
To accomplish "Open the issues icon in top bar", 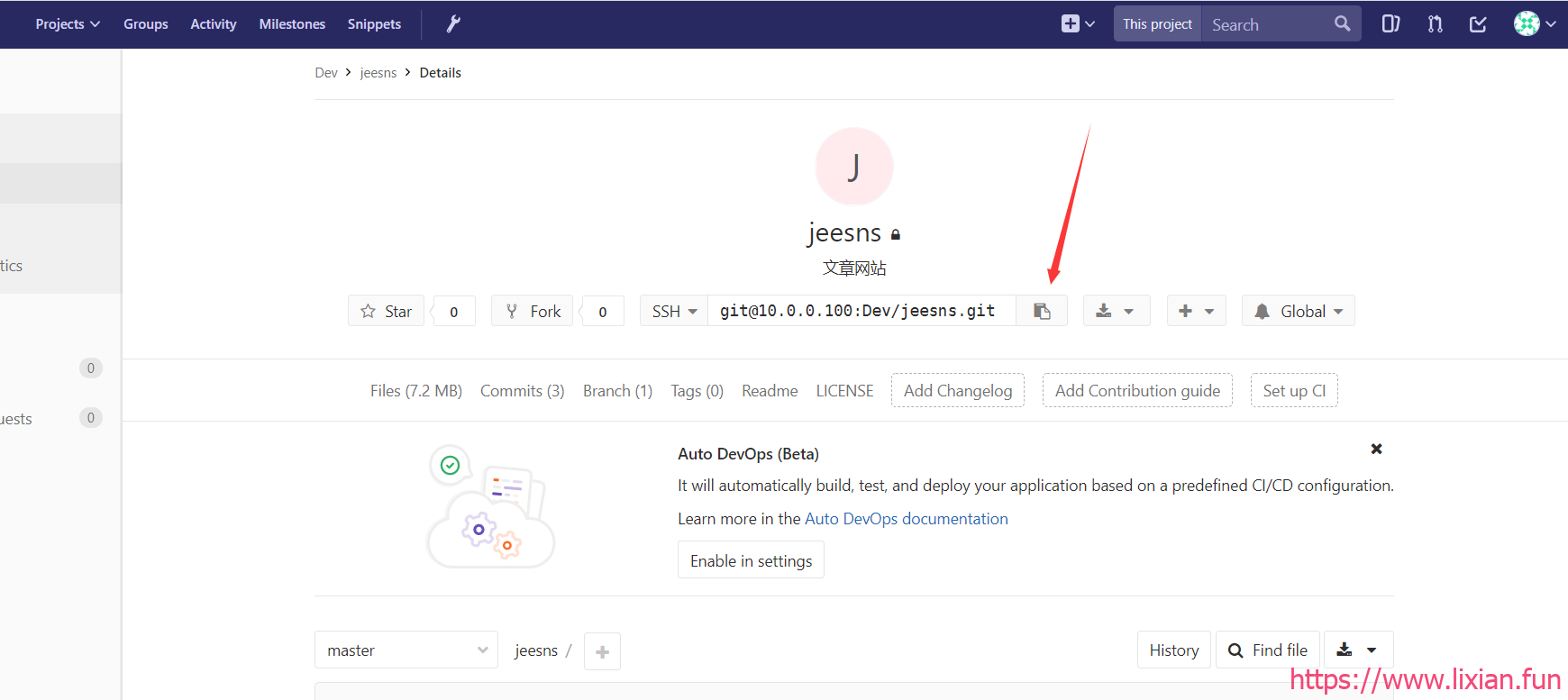I will (x=1390, y=24).
